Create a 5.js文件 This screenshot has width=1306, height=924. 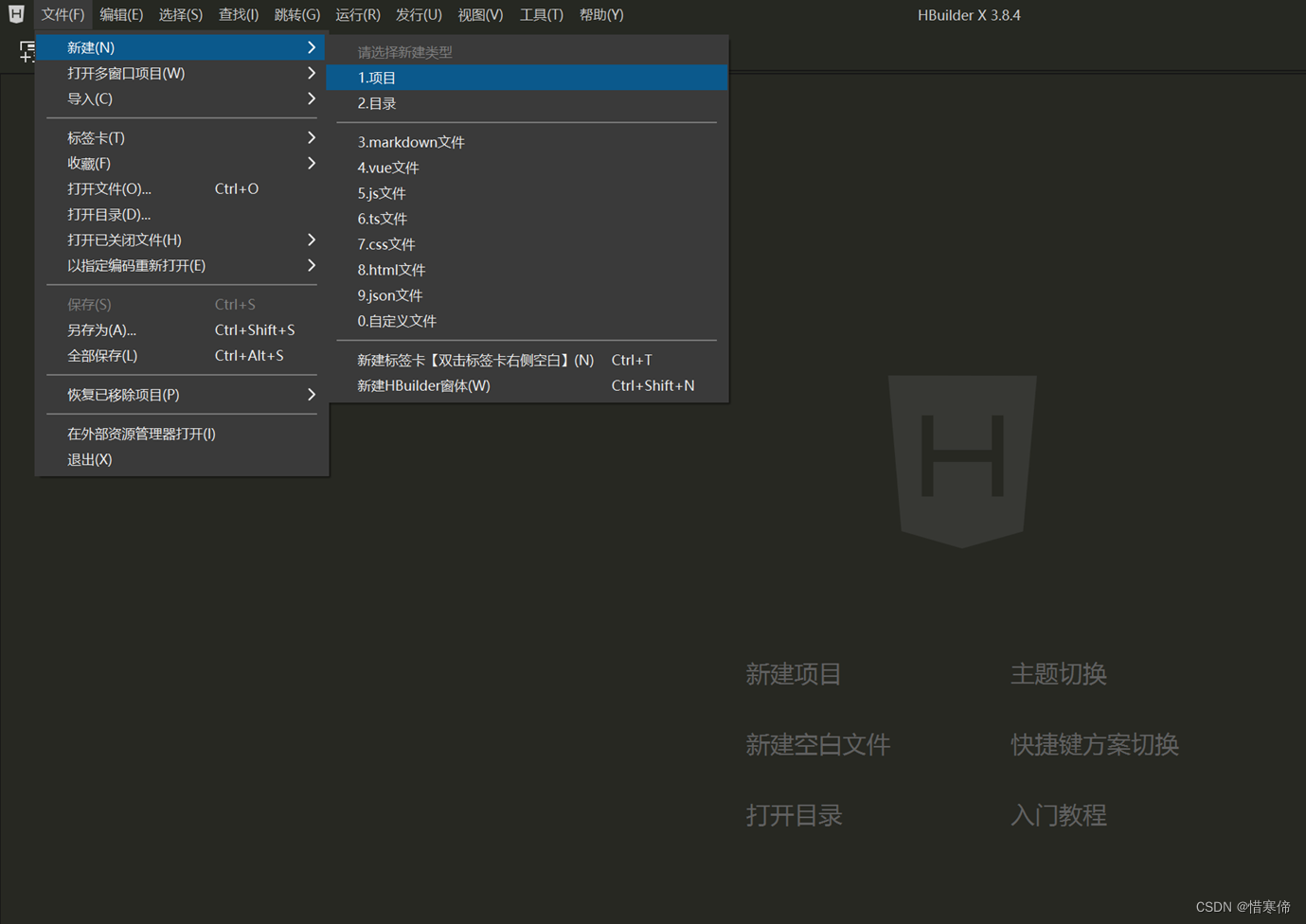click(527, 193)
